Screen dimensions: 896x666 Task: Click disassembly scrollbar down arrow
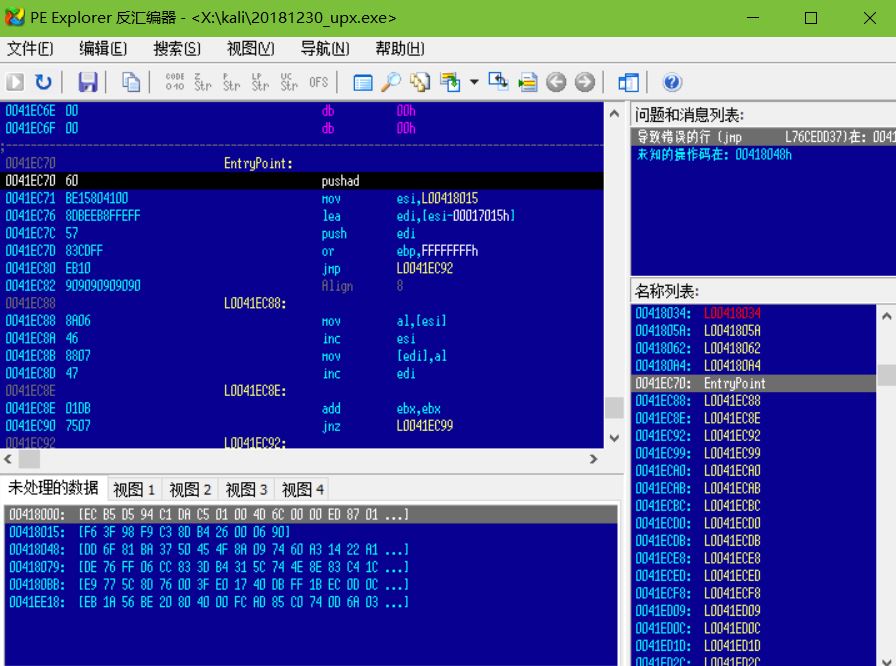614,438
